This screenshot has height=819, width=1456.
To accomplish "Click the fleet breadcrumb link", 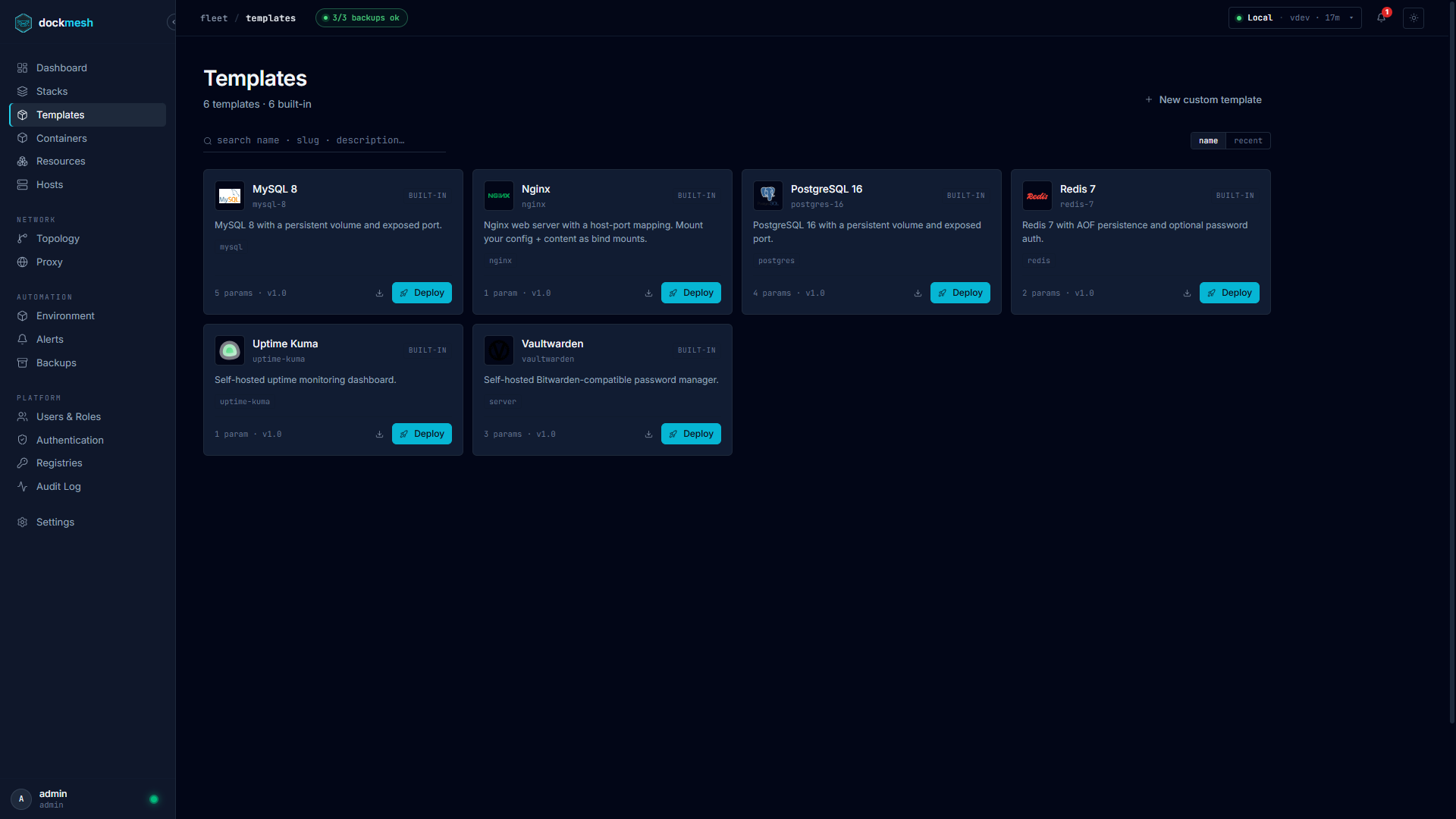I will pos(214,18).
